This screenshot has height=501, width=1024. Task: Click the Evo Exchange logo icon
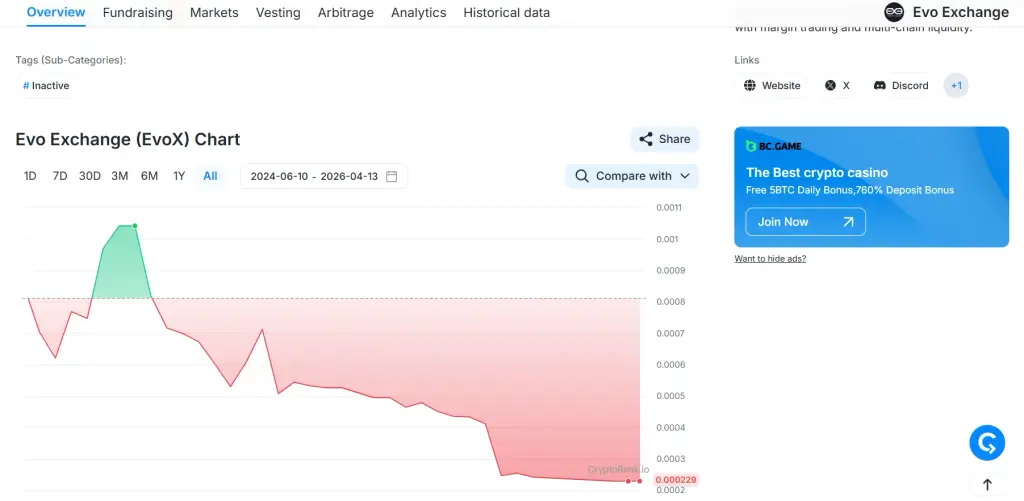tap(894, 12)
